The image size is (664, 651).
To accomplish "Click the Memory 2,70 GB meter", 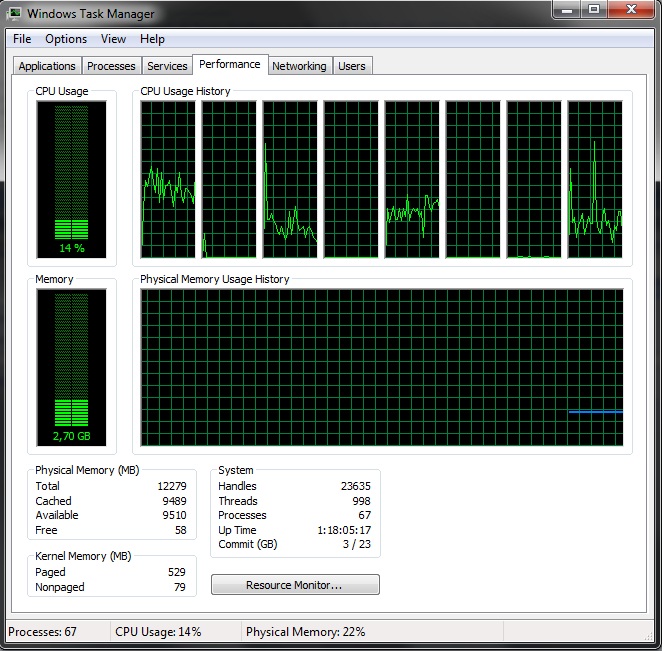I will (x=71, y=368).
